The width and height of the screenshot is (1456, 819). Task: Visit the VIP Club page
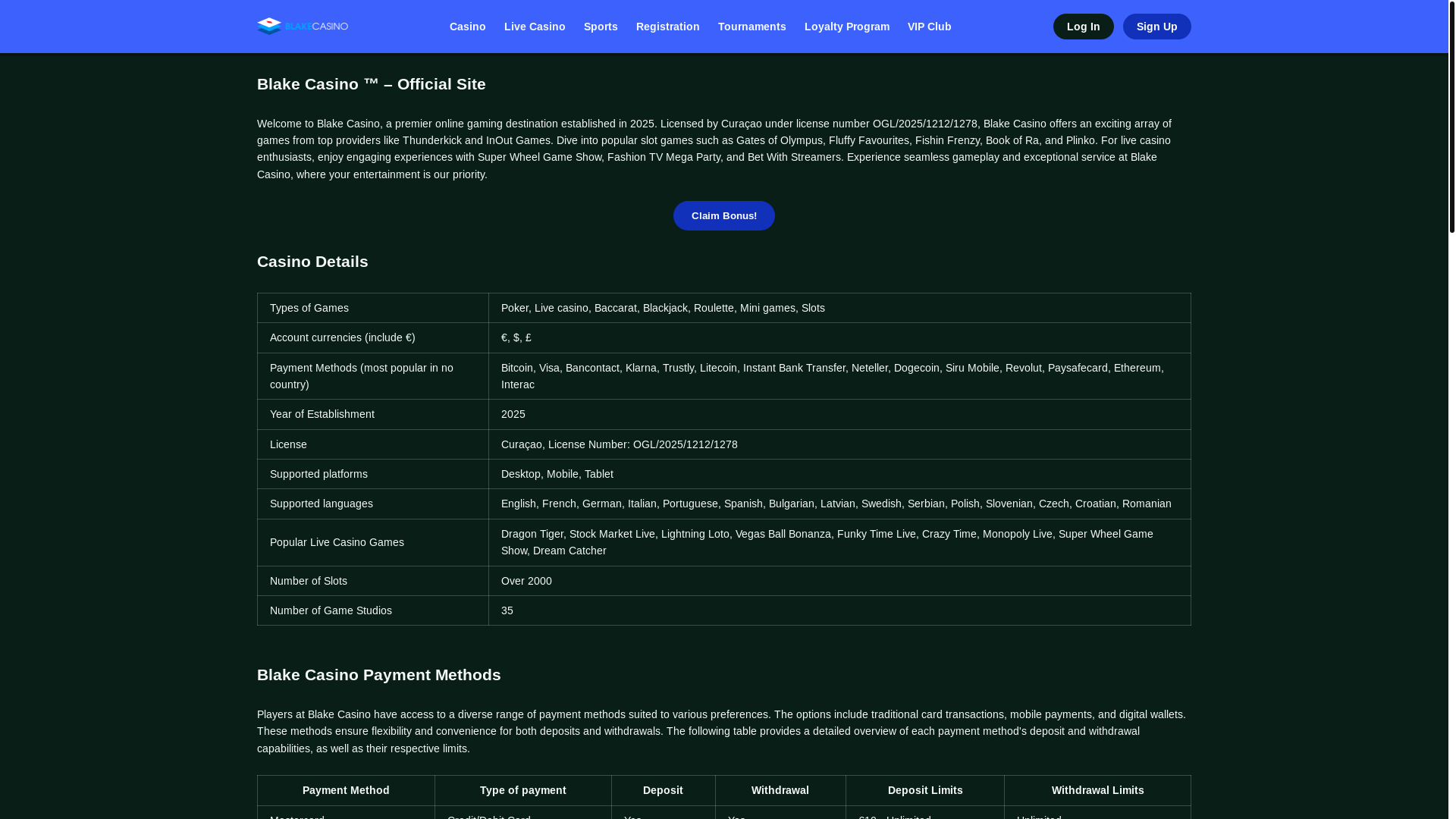(x=929, y=27)
